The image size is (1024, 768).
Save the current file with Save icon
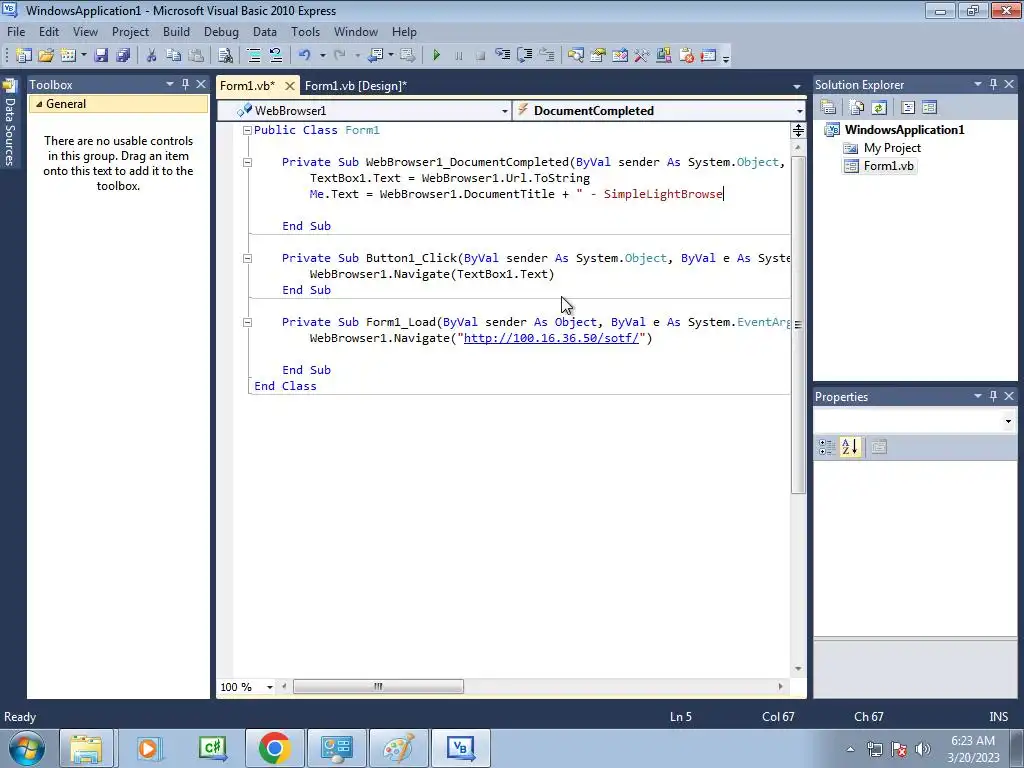click(101, 56)
